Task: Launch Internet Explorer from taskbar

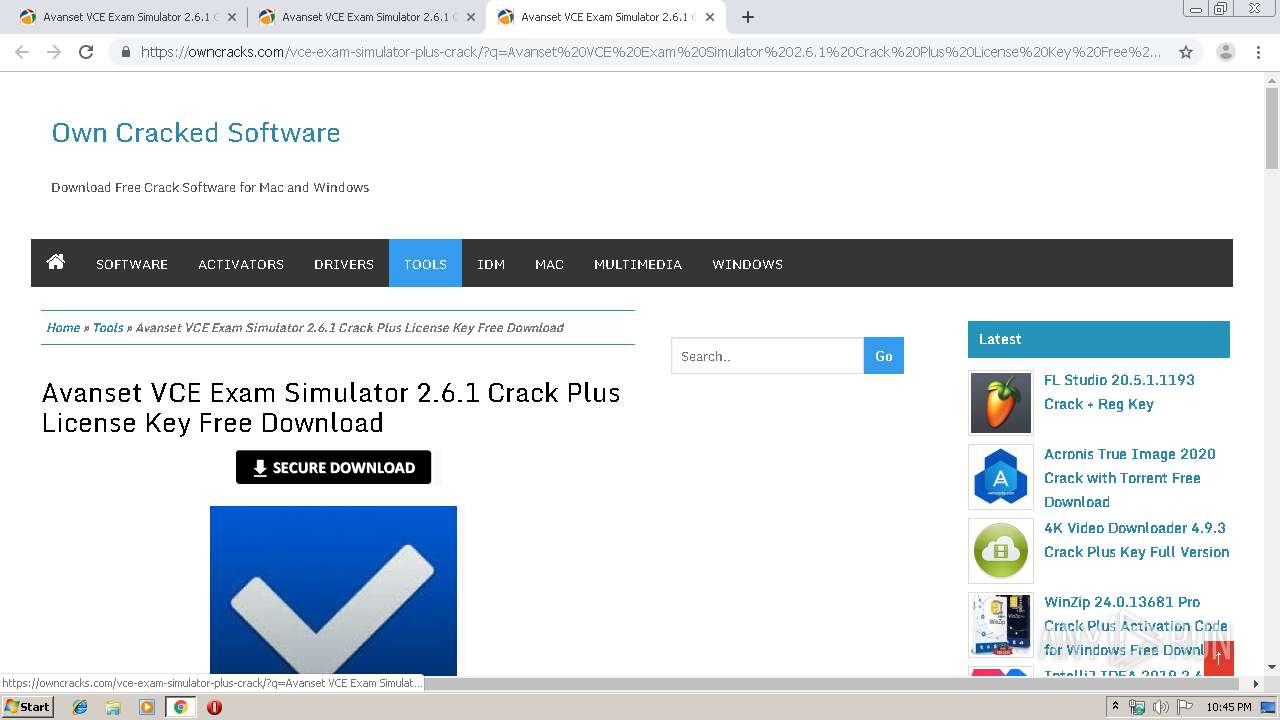Action: pos(80,707)
